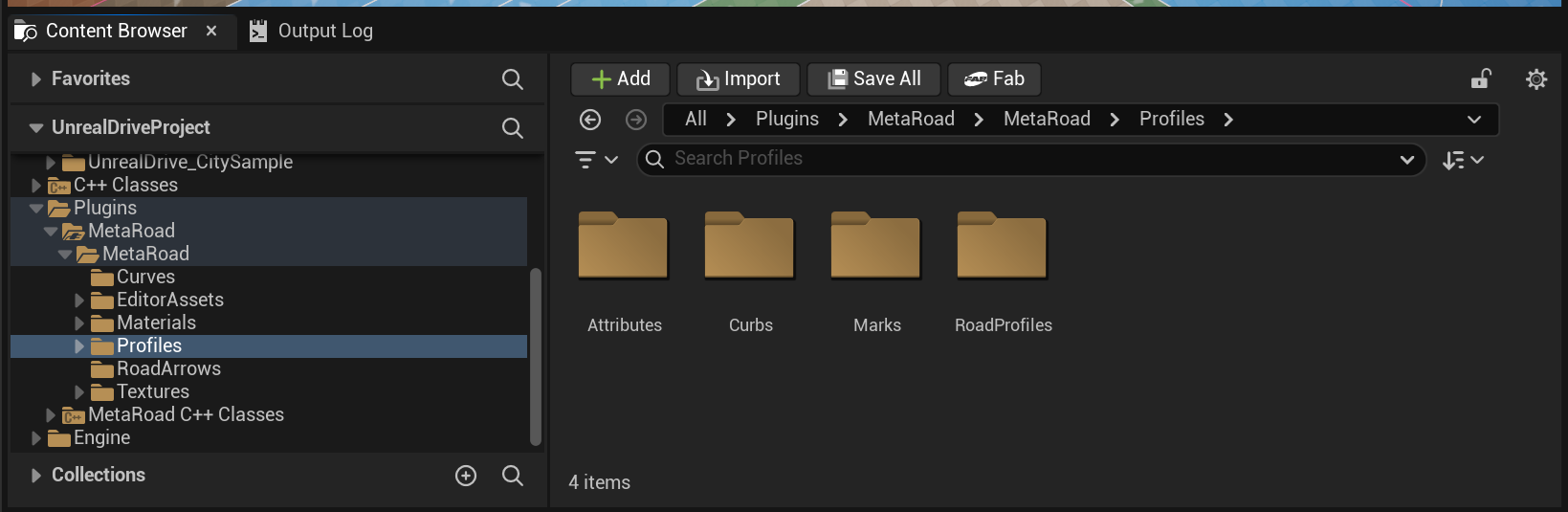Click the folder tree vertical scrollbar
This screenshot has width=1568, height=512.
[x=536, y=356]
